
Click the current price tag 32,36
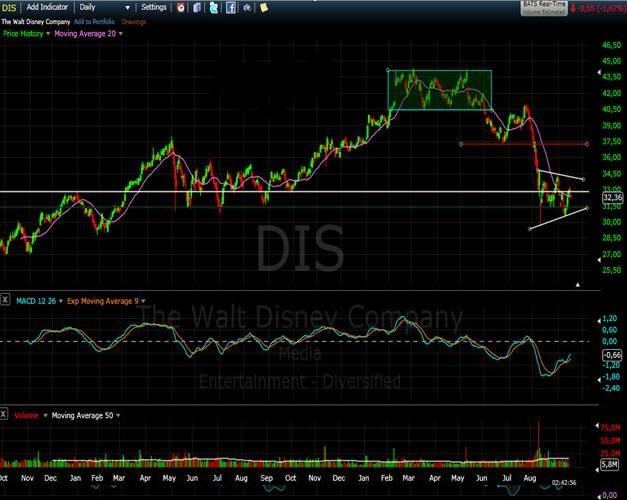(613, 197)
